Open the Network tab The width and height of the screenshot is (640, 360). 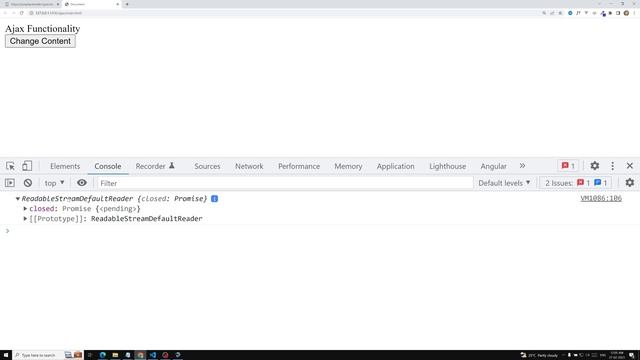coord(249,166)
